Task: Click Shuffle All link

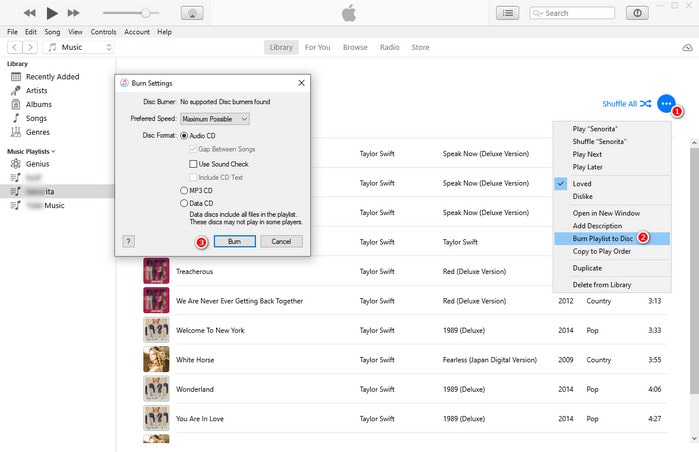Action: click(x=626, y=104)
